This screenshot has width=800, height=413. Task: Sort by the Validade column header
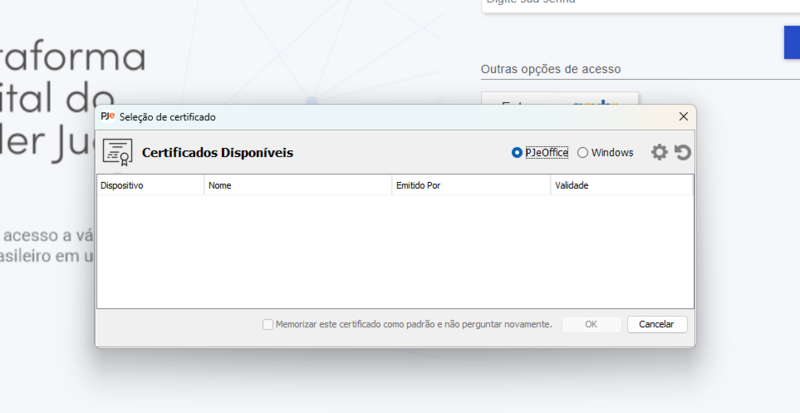tap(622, 185)
